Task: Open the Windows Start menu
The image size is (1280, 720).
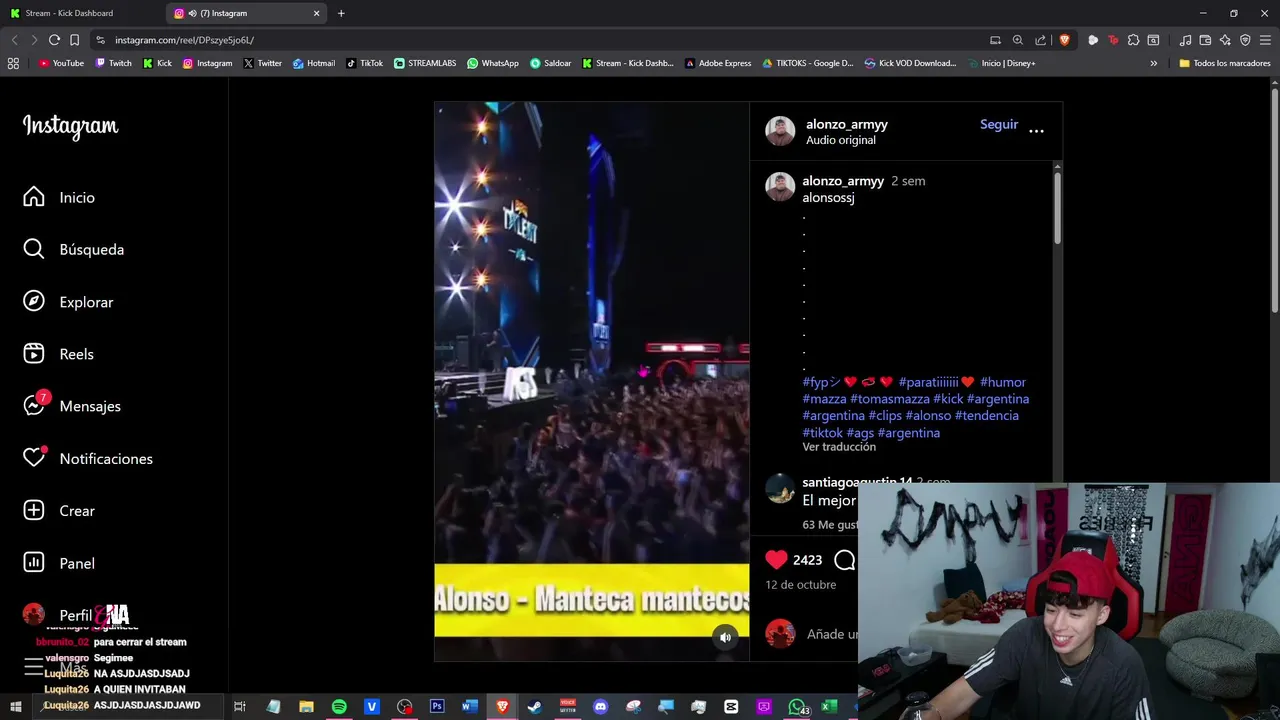Action: point(15,707)
